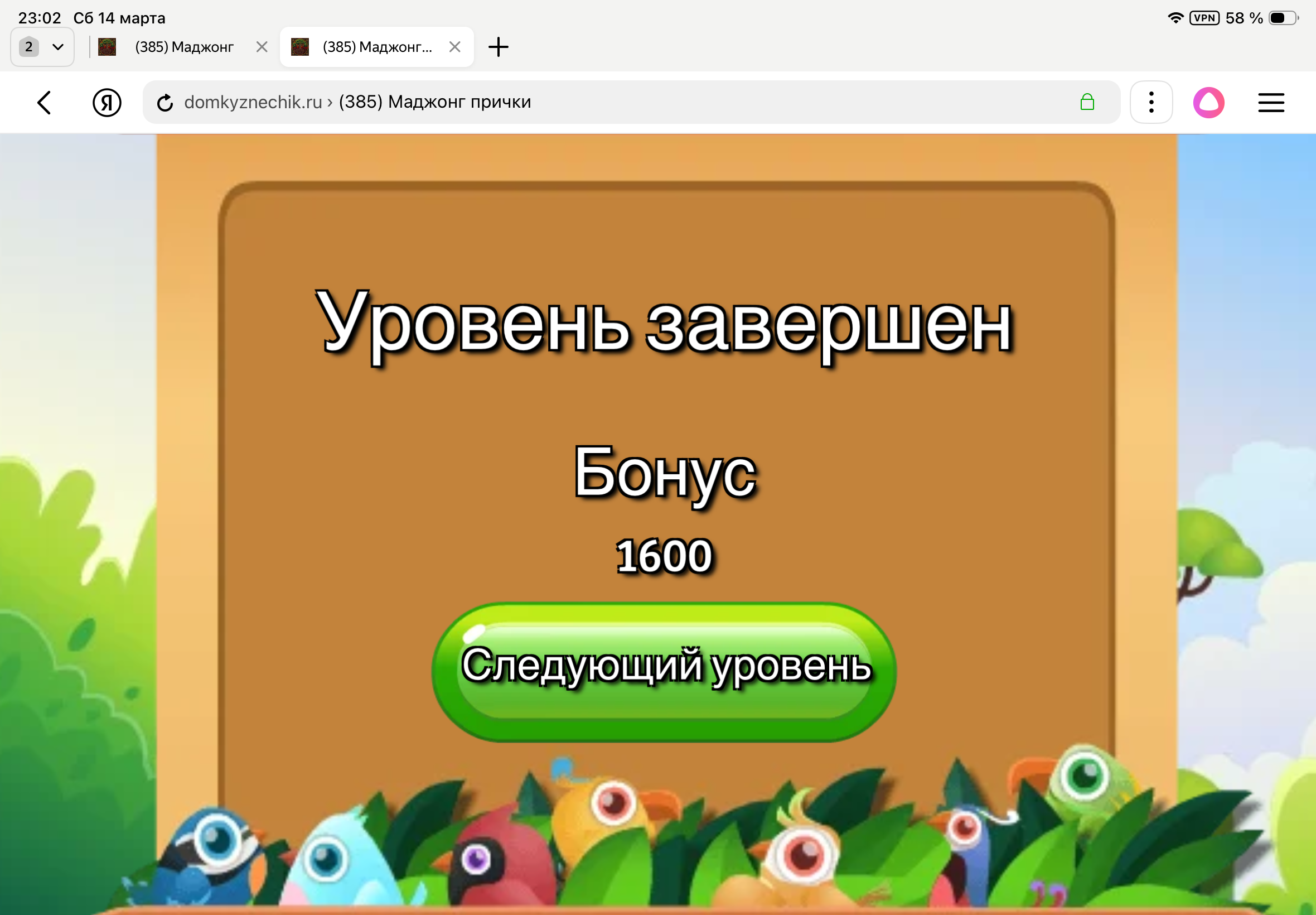Reload the page with refresh icon
This screenshot has width=1316, height=915.
point(165,103)
